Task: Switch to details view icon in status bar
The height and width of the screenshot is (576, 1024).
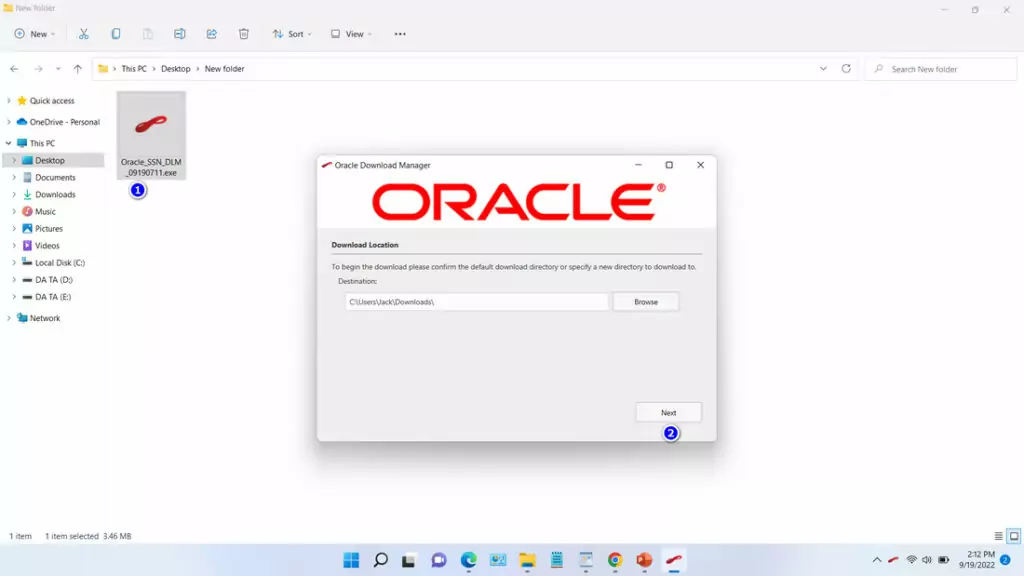Action: [999, 536]
